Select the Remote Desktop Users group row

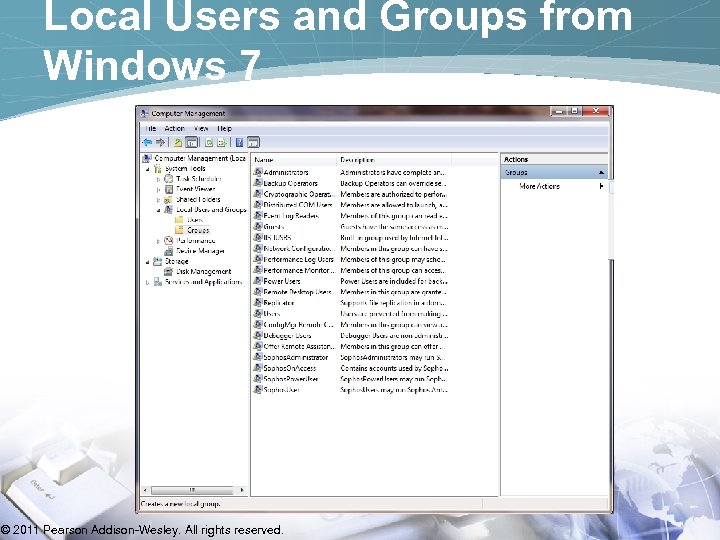(x=351, y=292)
